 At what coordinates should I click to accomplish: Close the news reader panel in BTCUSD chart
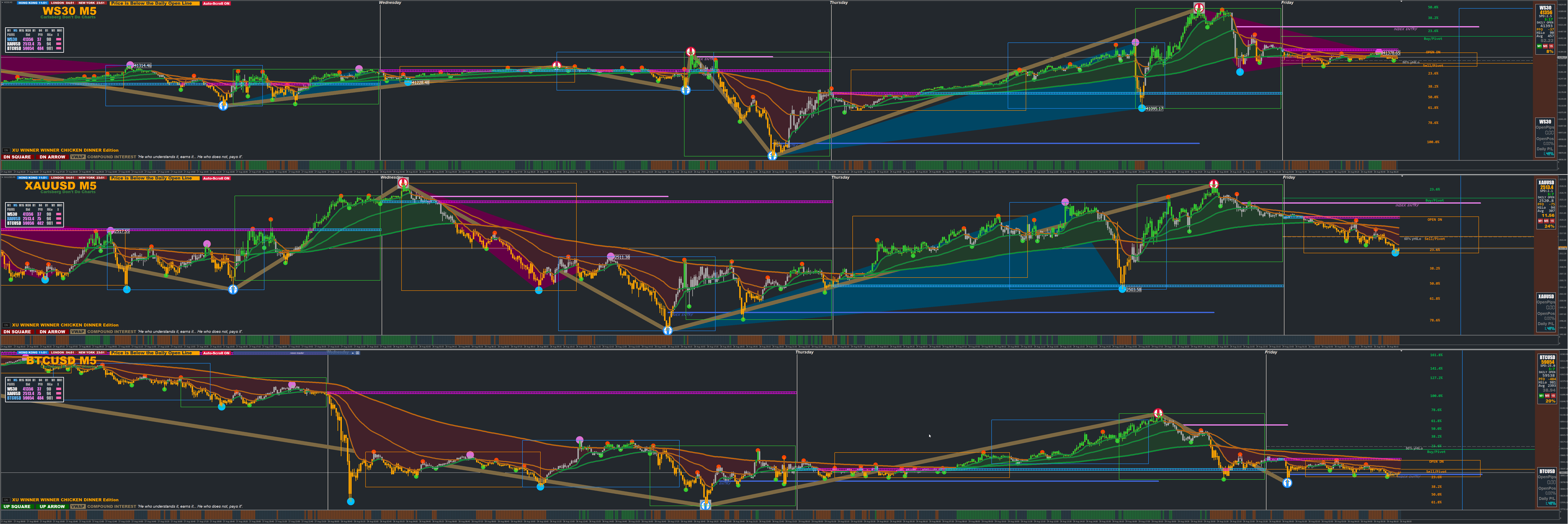(357, 353)
